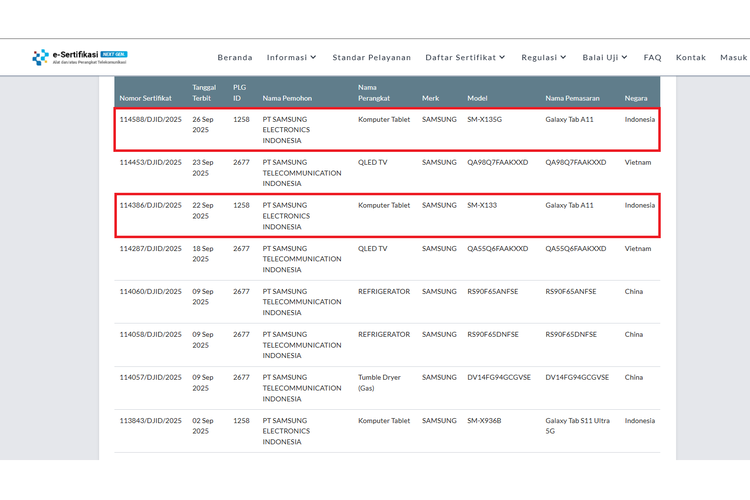Click the Masuk login link
The image size is (750, 500).
[733, 57]
